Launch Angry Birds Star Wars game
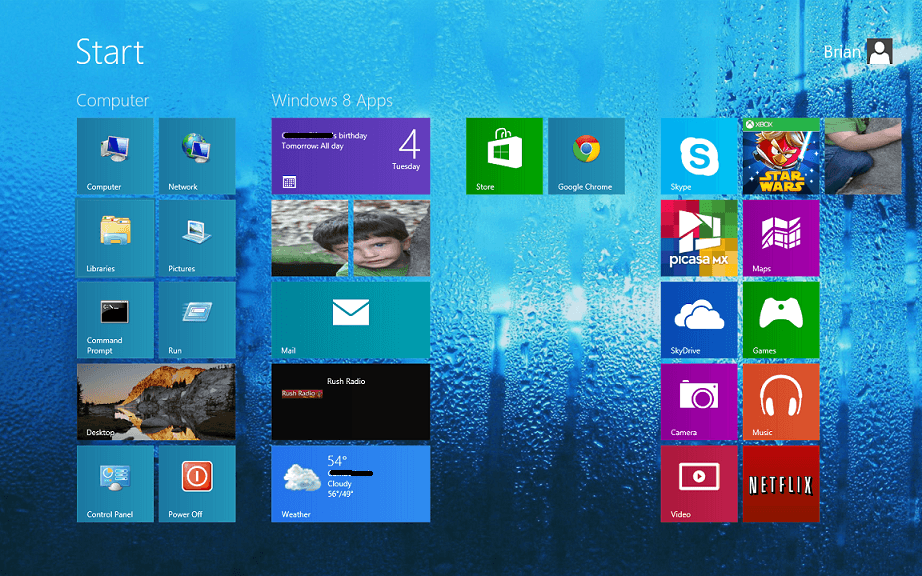922x576 pixels. coord(780,156)
